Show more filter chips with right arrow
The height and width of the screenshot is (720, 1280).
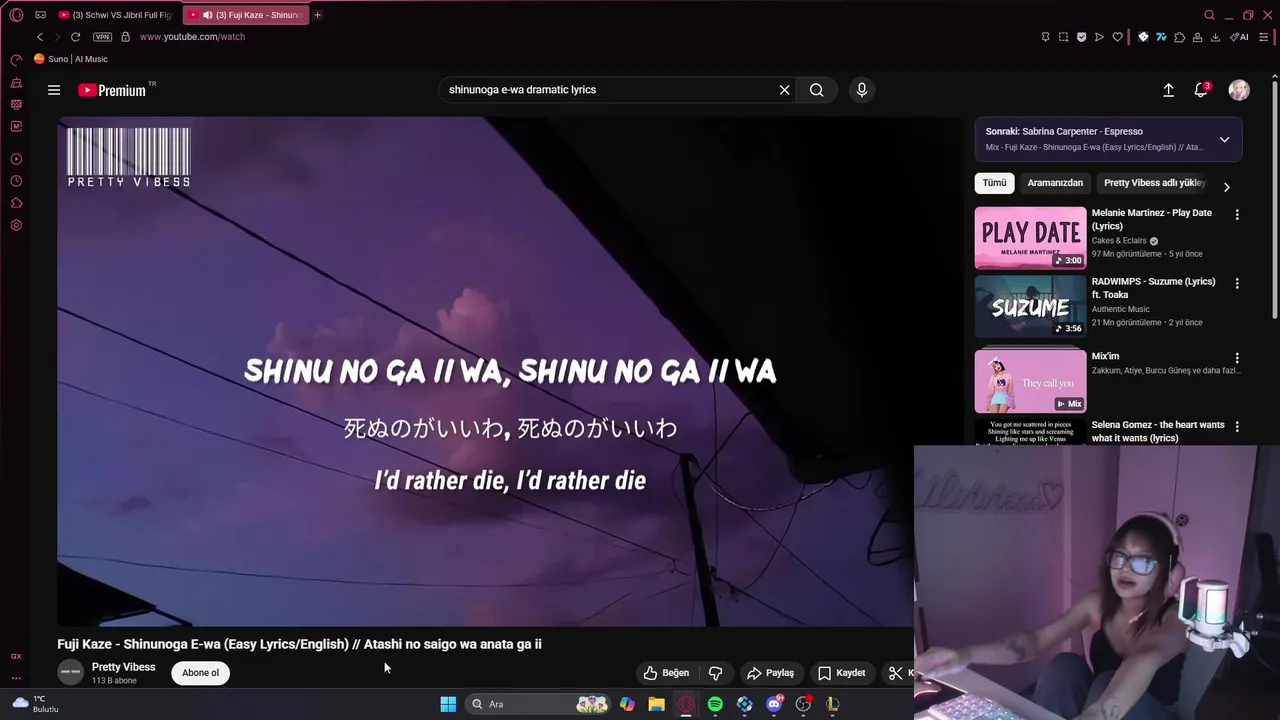pos(1227,187)
